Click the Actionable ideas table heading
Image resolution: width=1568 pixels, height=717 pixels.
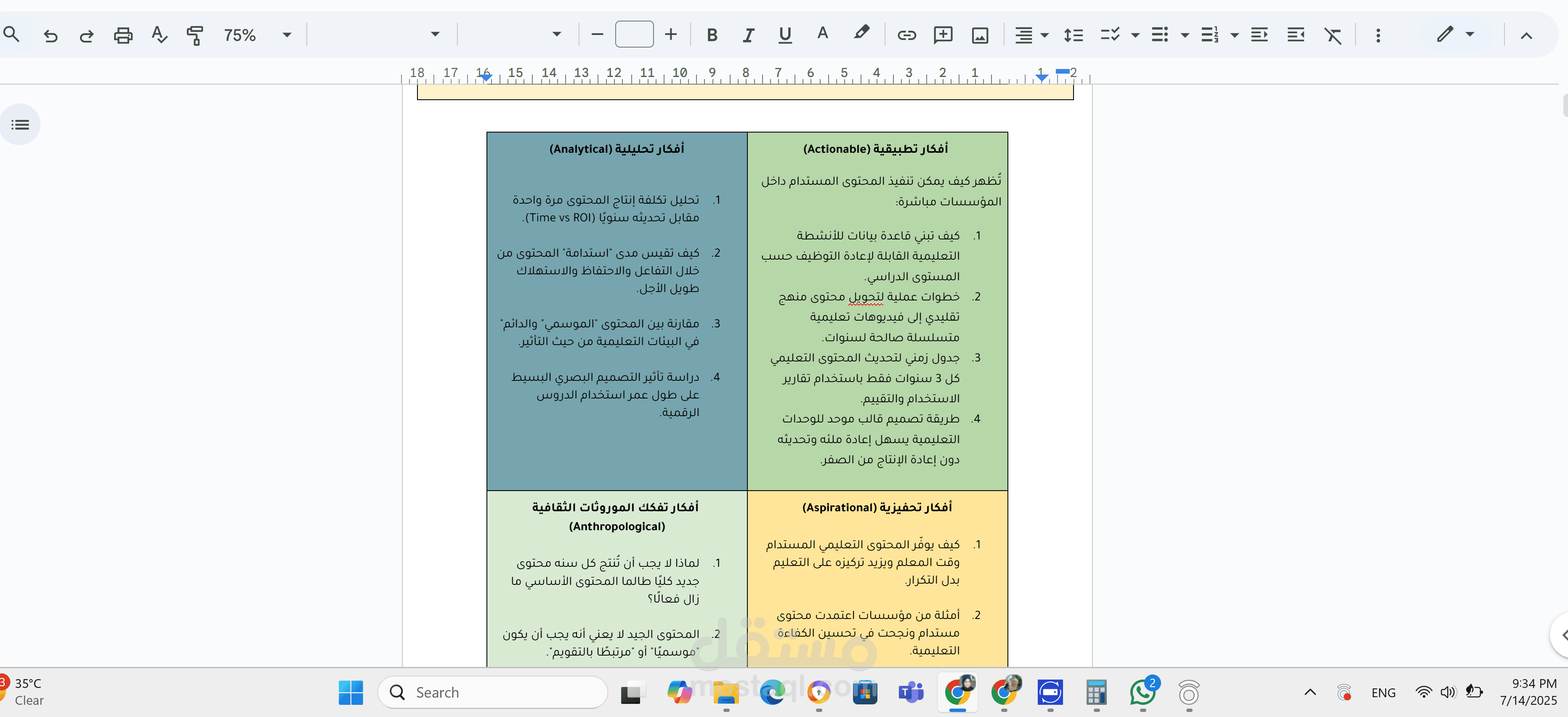(875, 149)
